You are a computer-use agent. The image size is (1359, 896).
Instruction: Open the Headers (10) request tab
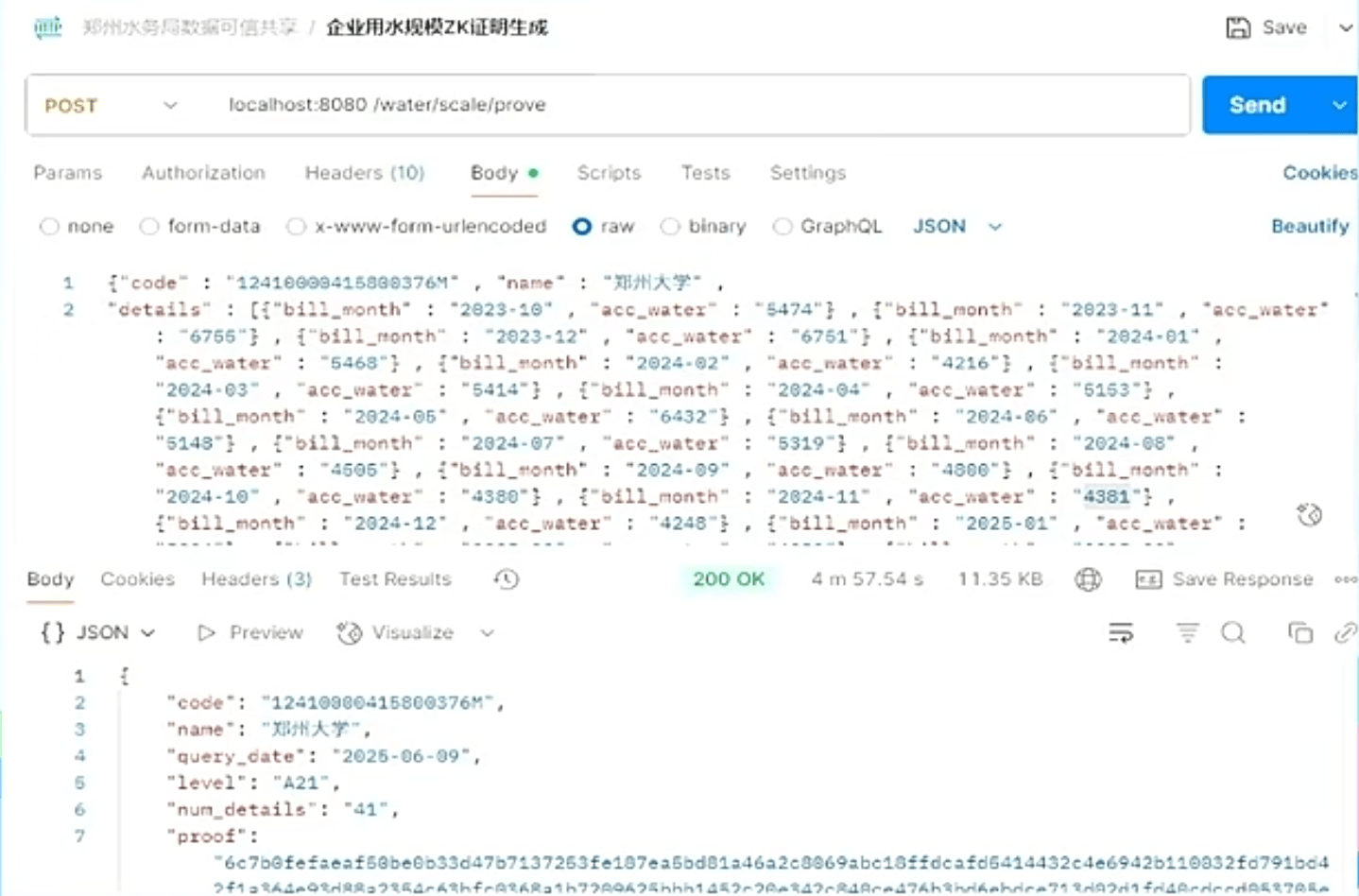365,173
